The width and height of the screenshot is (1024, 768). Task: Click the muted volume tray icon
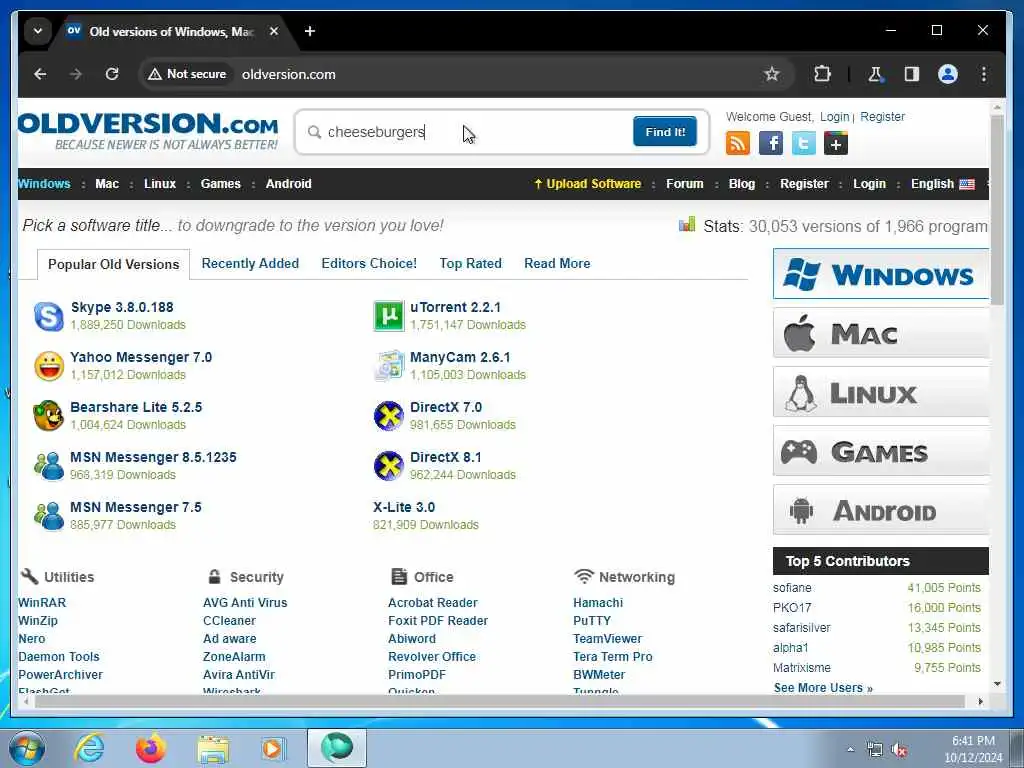click(899, 750)
